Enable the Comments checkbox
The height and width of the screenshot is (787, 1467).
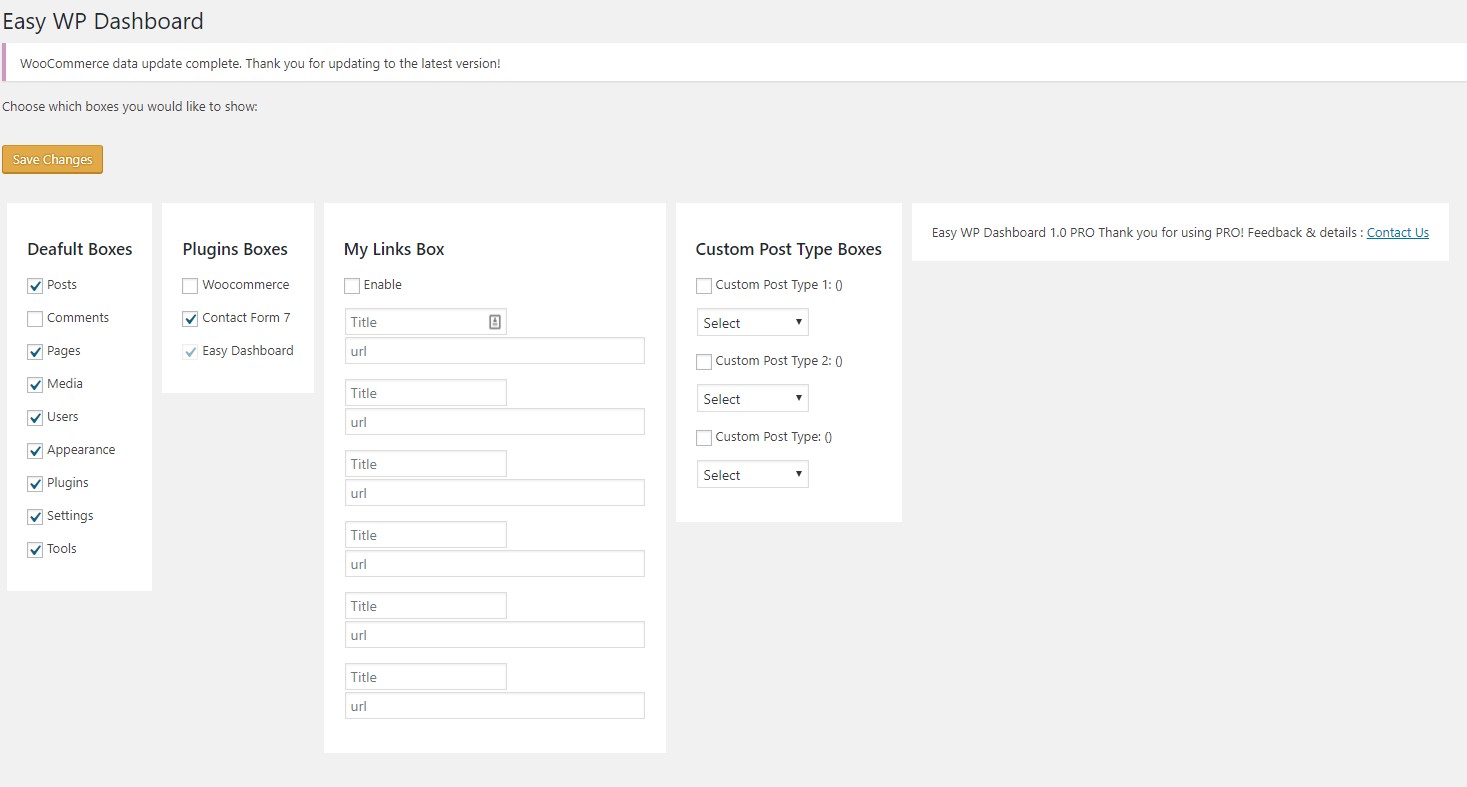coord(35,319)
